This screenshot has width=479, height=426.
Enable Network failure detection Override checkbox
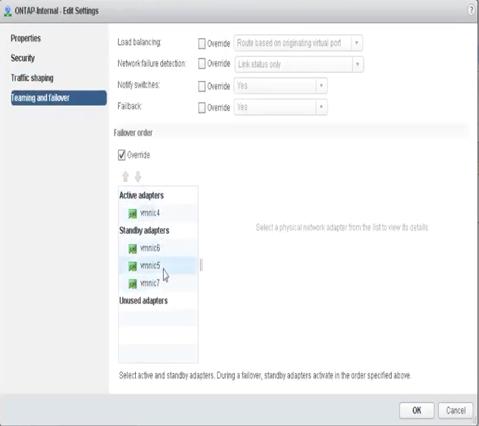click(x=202, y=64)
